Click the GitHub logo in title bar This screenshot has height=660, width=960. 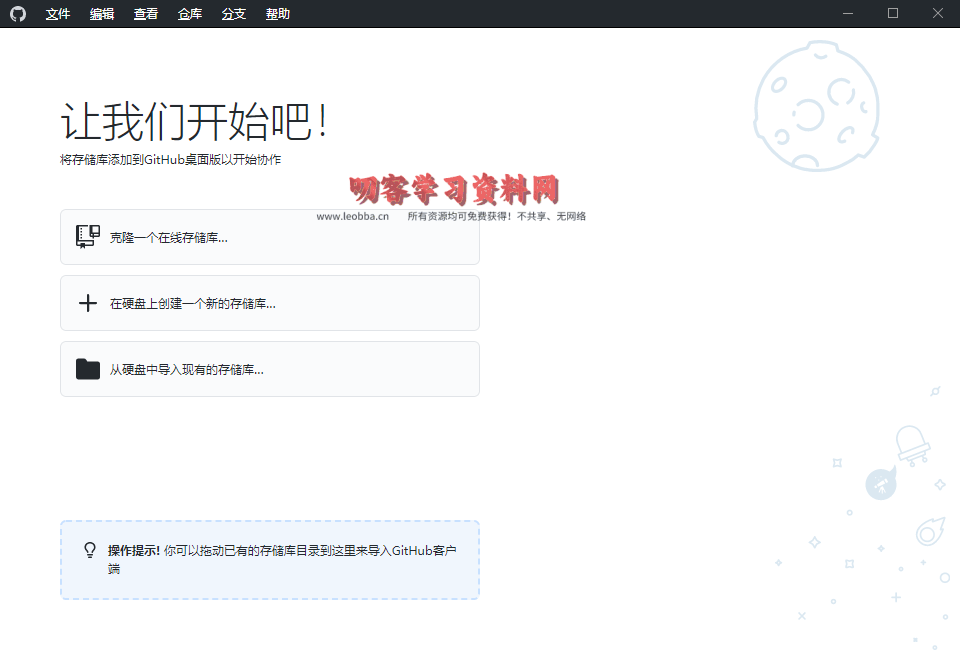(18, 14)
